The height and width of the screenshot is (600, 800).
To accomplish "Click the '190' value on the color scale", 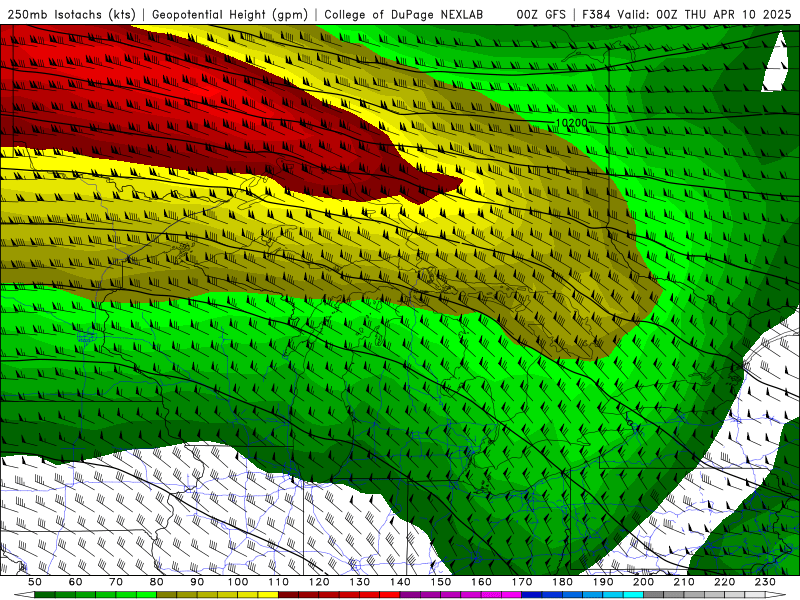I will pos(604,582).
